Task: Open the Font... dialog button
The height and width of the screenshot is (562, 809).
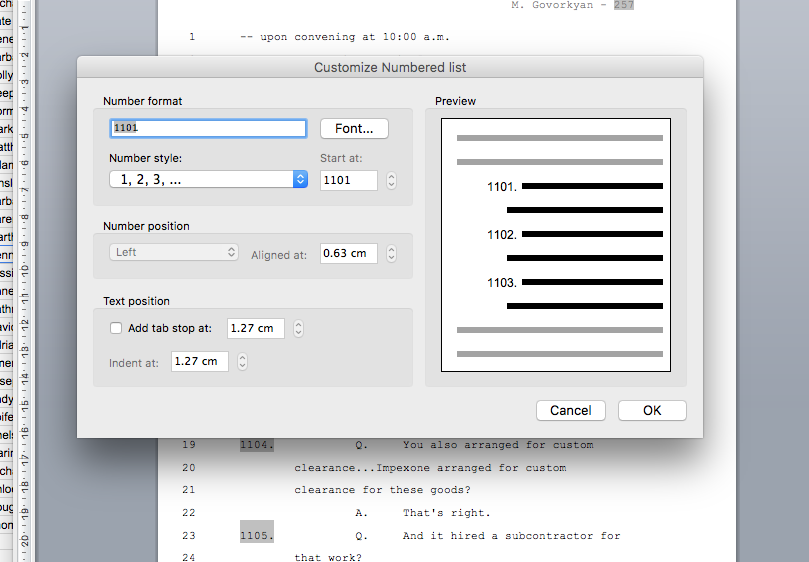Action: [354, 129]
